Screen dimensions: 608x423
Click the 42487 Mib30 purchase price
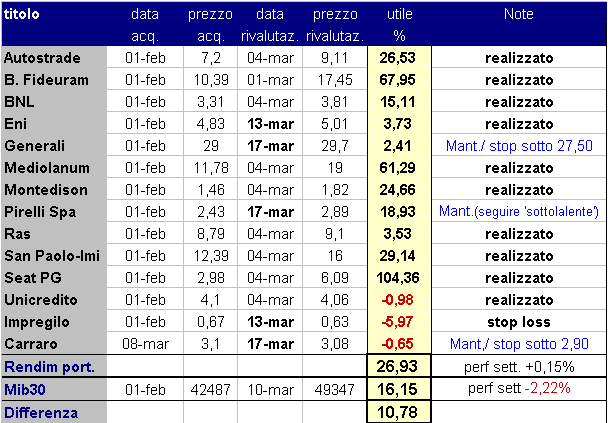(x=211, y=390)
